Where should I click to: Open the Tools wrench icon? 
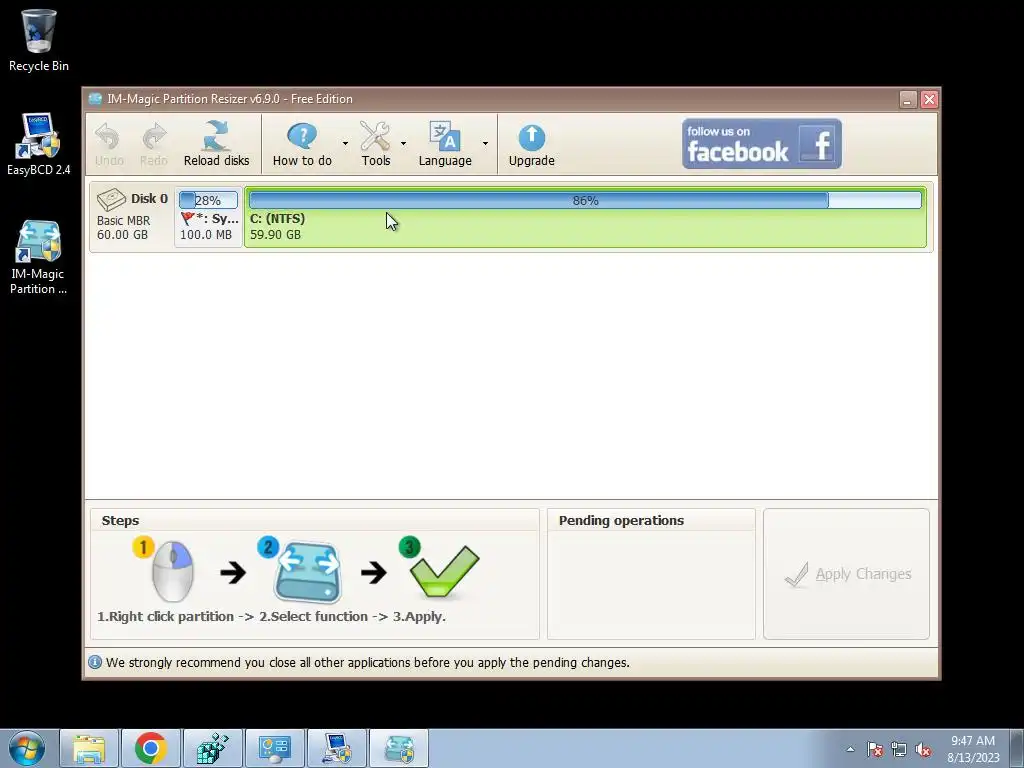(x=376, y=136)
